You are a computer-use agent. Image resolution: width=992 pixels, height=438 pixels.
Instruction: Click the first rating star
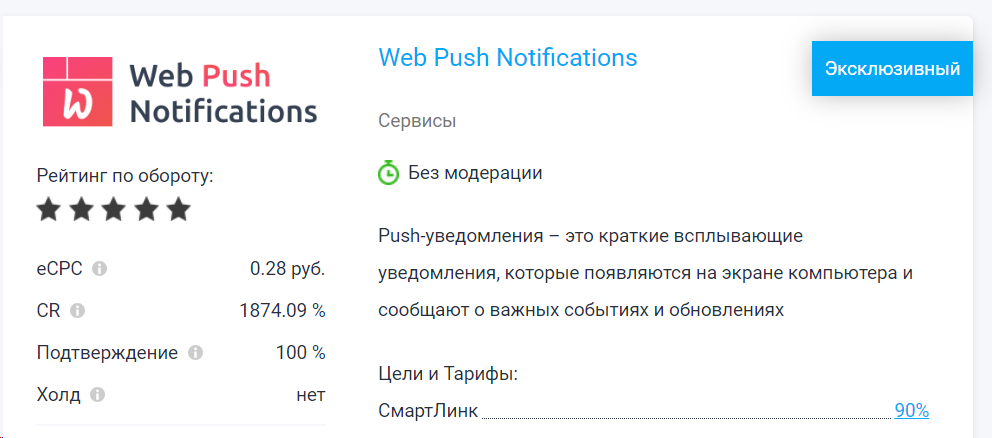click(49, 209)
